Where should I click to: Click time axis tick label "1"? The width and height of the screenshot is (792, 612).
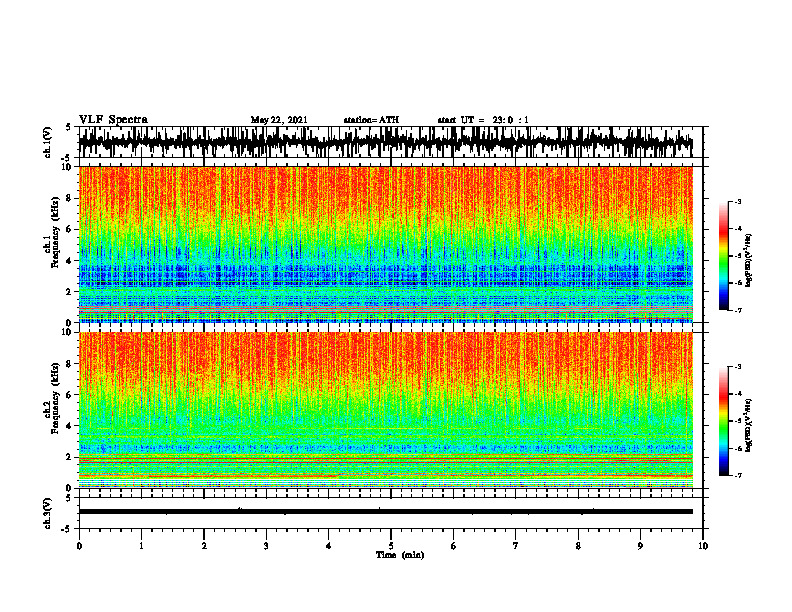click(141, 546)
